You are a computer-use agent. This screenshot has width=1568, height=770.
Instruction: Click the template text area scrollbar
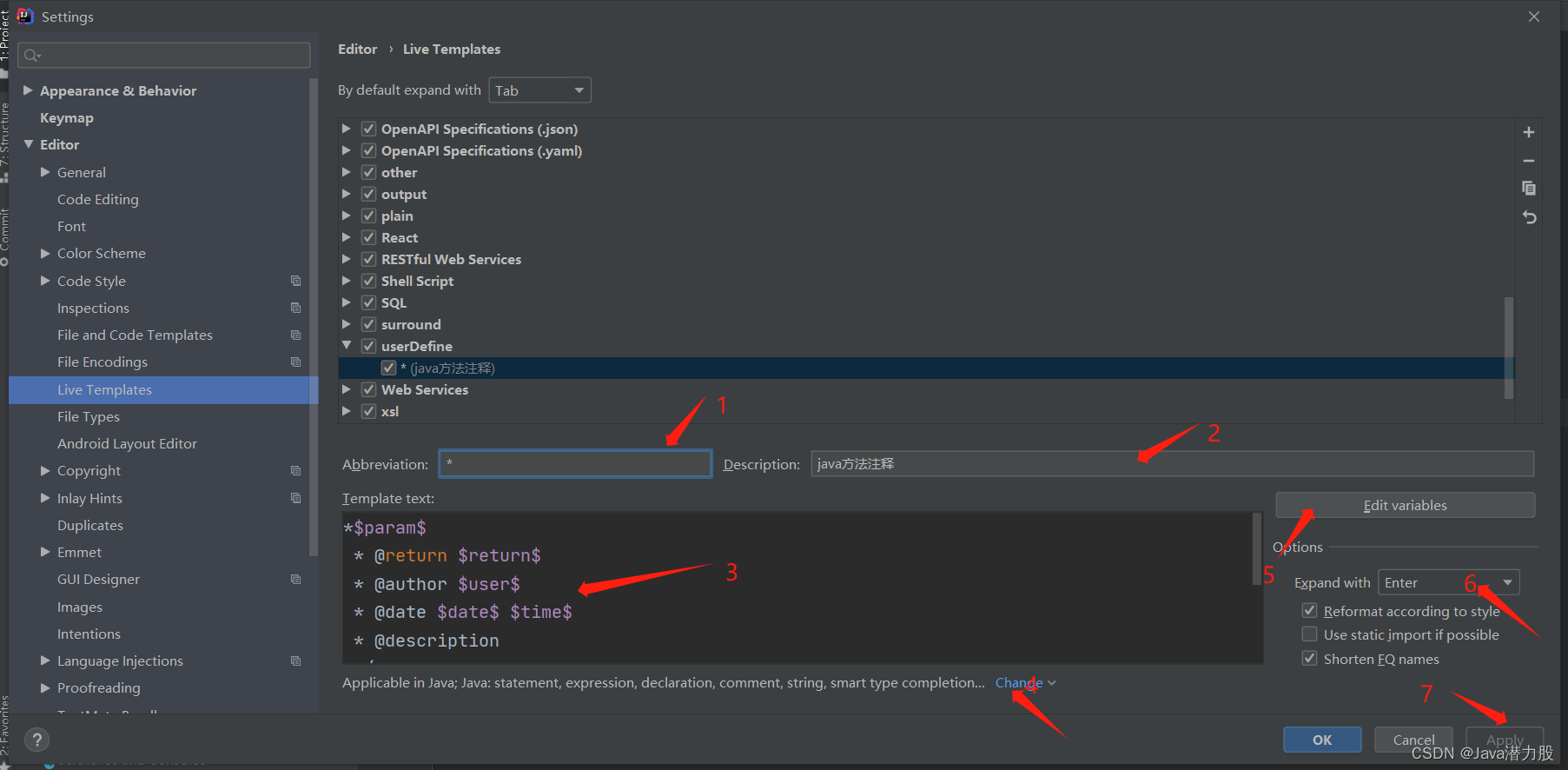pyautogui.click(x=1257, y=549)
